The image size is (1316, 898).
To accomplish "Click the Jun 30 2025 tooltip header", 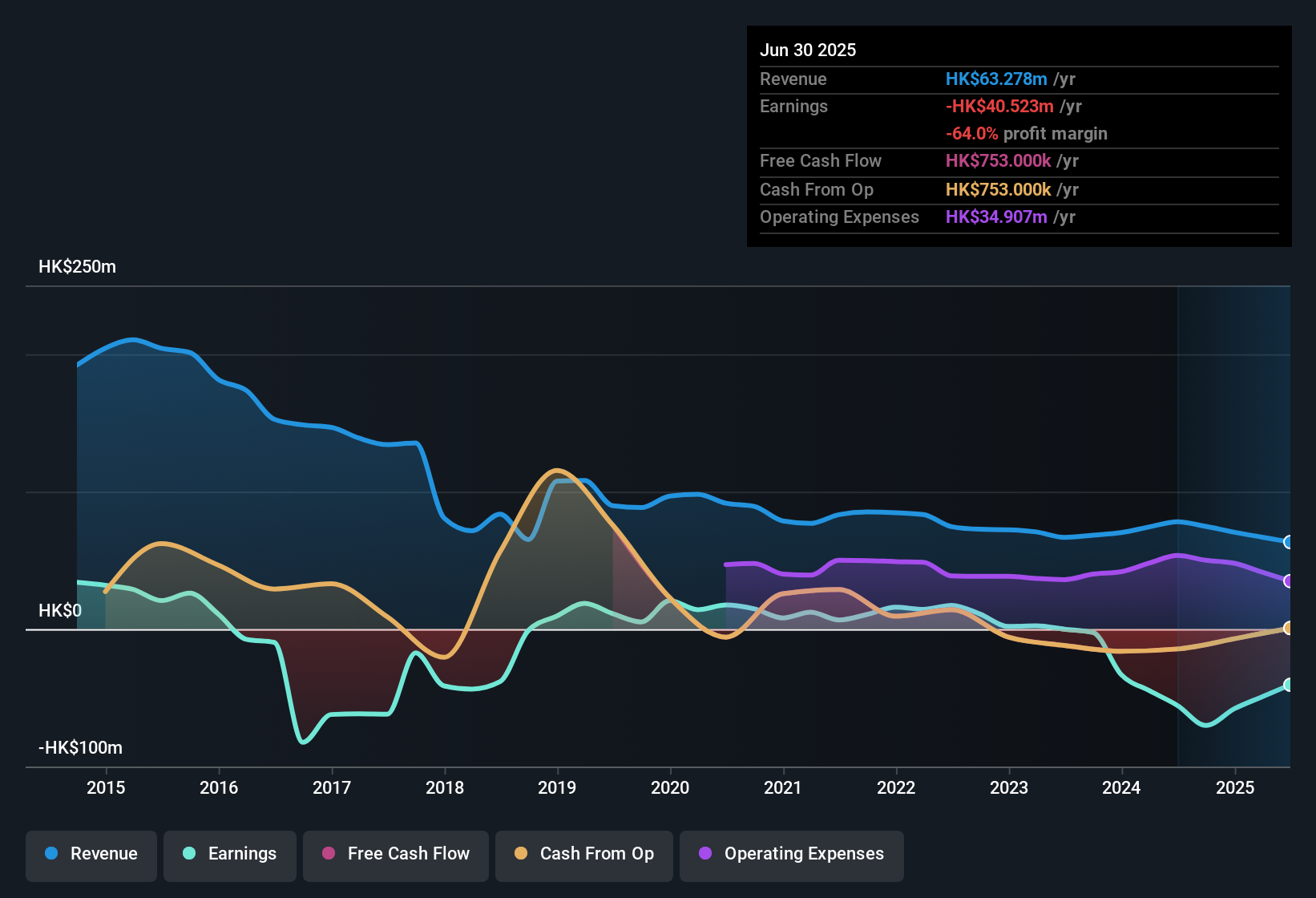I will click(x=808, y=50).
